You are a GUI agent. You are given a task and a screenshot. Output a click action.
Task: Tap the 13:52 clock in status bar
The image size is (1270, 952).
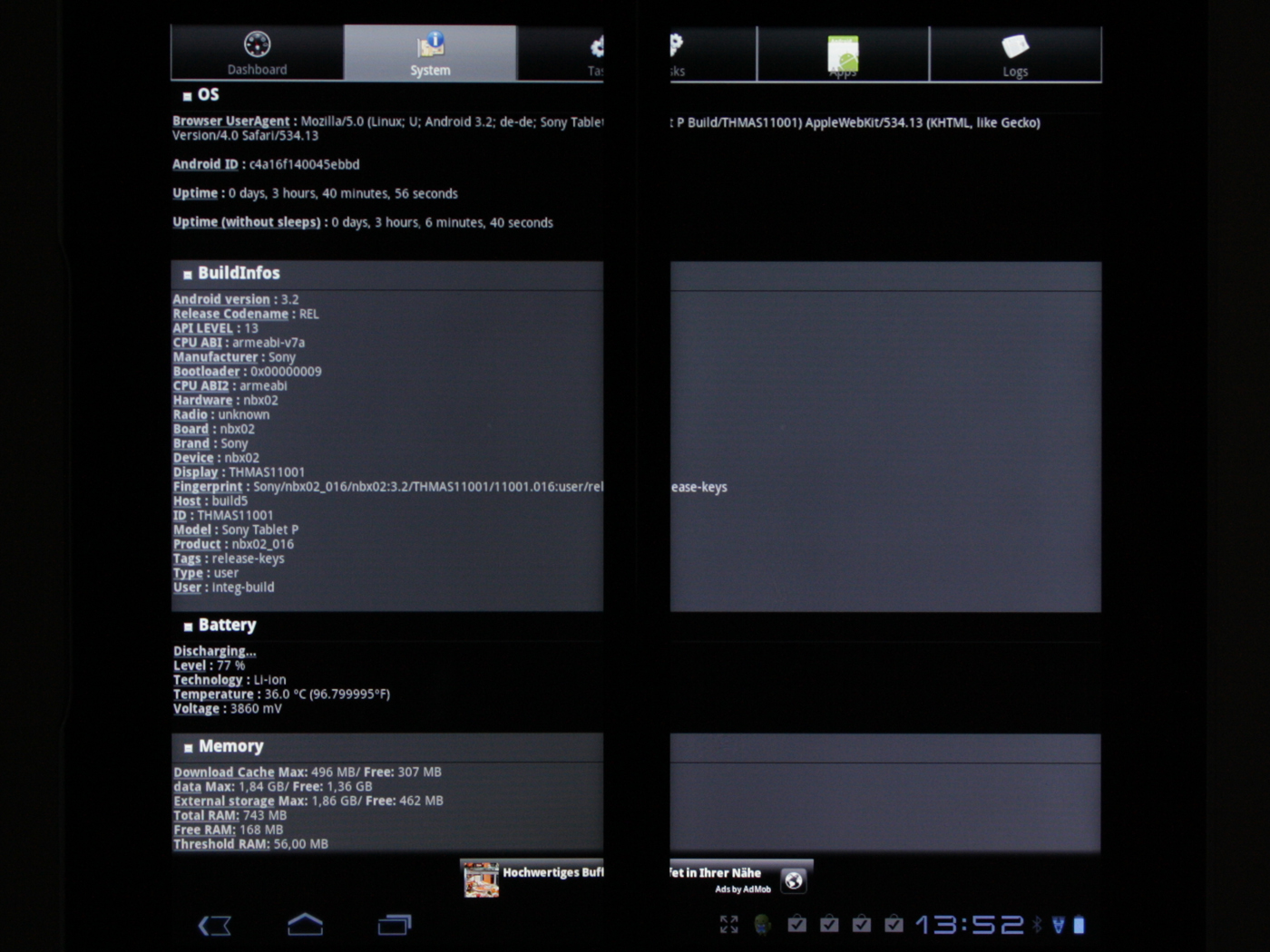[969, 924]
